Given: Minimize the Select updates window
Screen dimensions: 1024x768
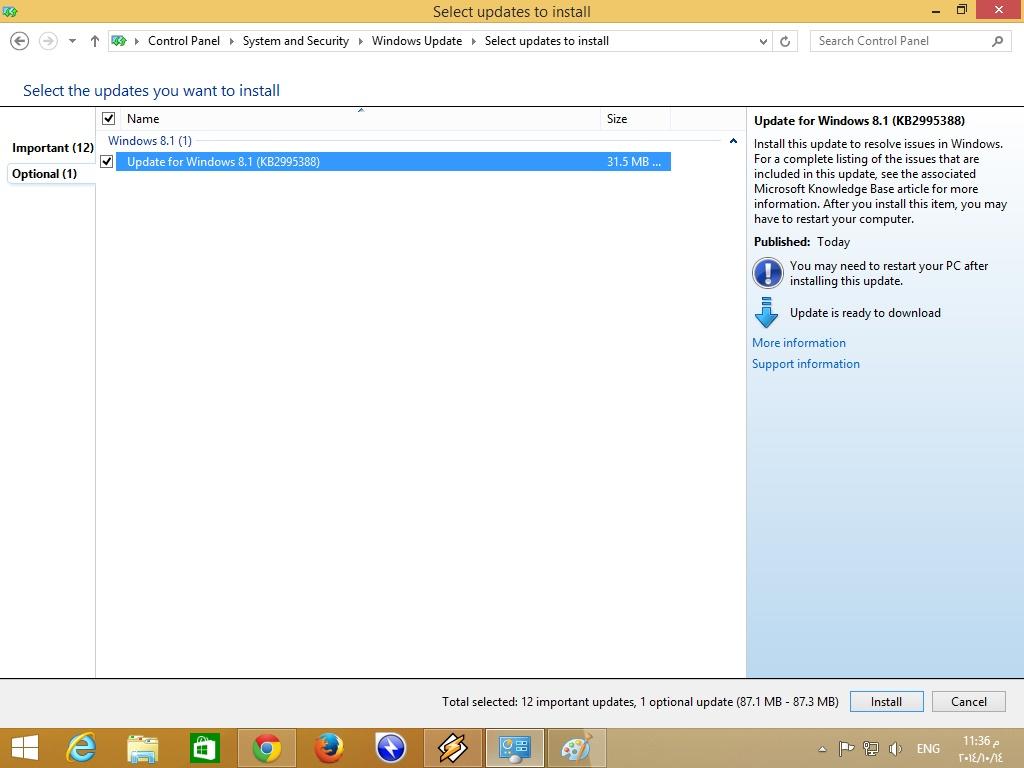Looking at the screenshot, I should click(x=936, y=10).
